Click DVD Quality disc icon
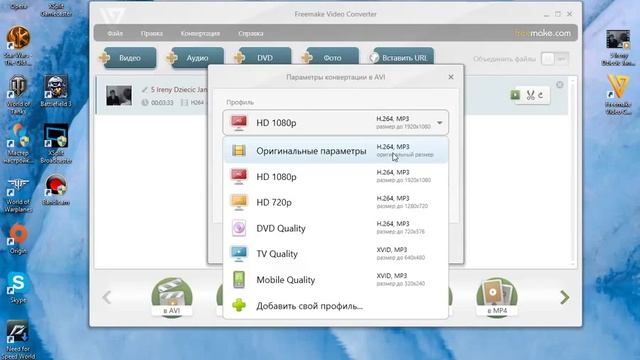 coord(239,228)
